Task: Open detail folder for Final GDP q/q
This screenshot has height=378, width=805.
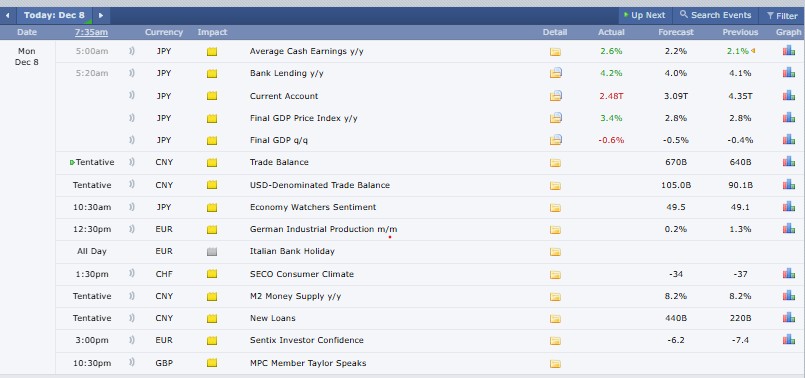Action: click(x=555, y=140)
